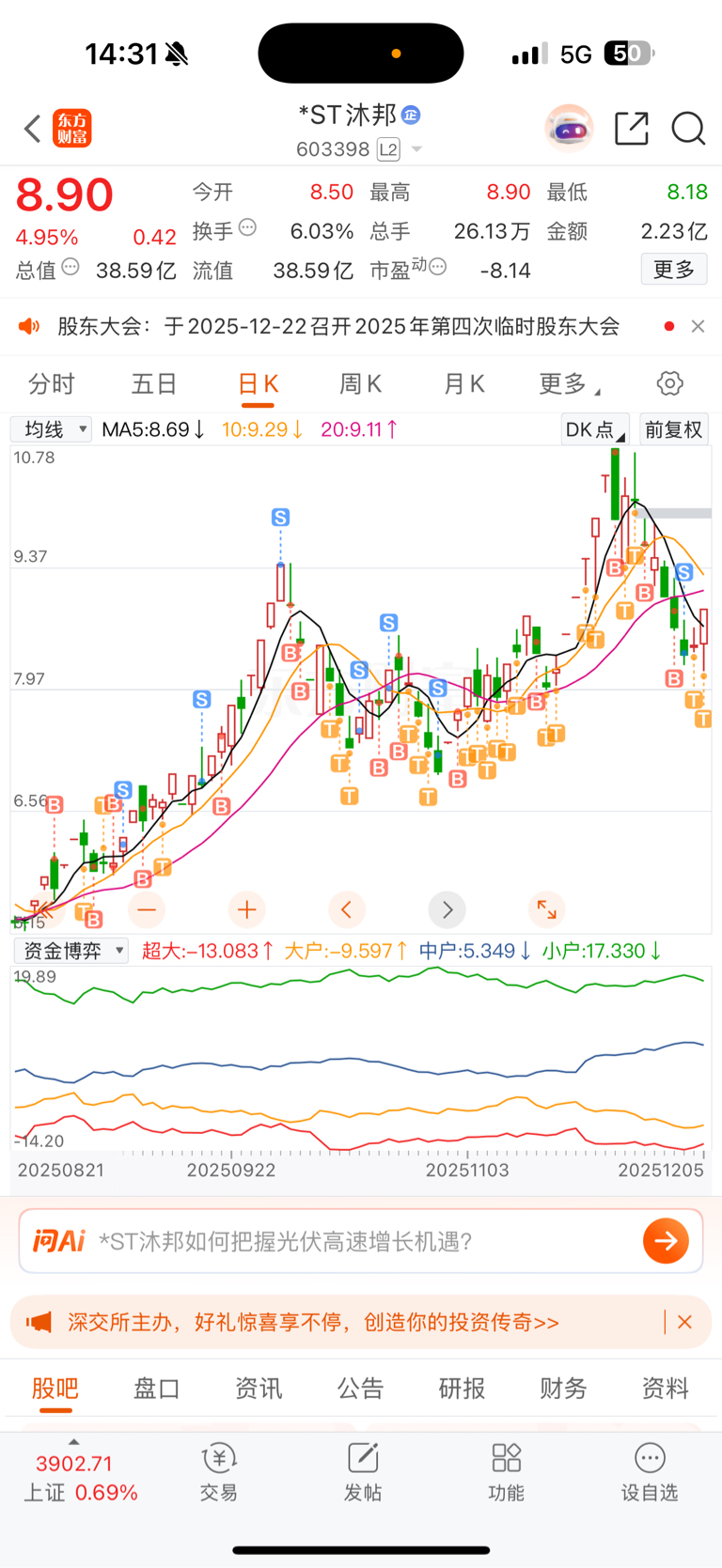Screen dimensions: 722x1568
Task: Switch to 月K chart tab
Action: (463, 384)
